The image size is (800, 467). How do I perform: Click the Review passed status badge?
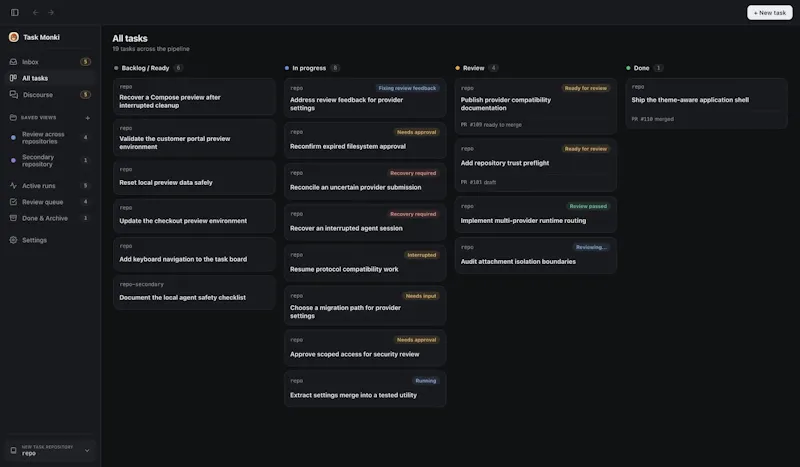pyautogui.click(x=588, y=206)
